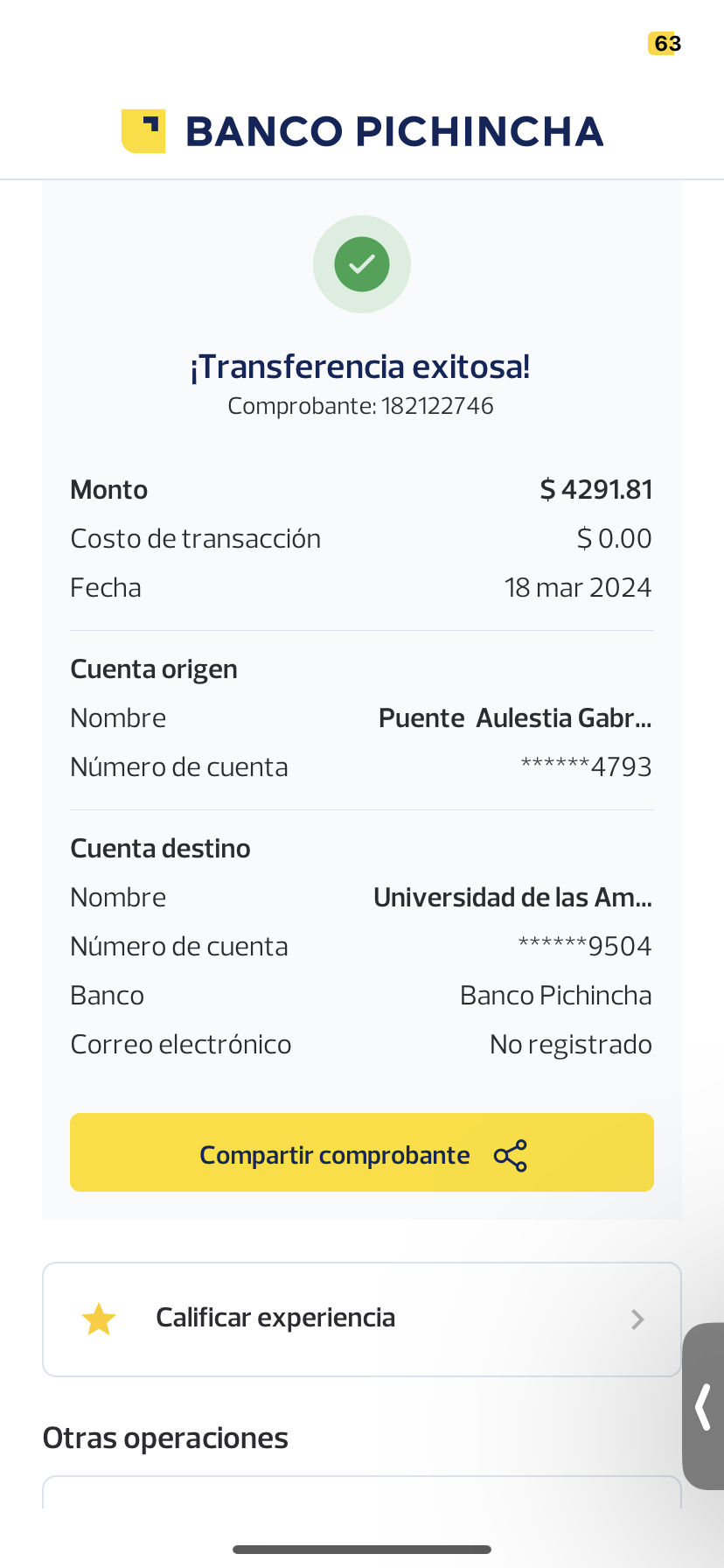724x1568 pixels.
Task: Tap the star icon beside Calificar experiencia
Action: (x=99, y=1319)
